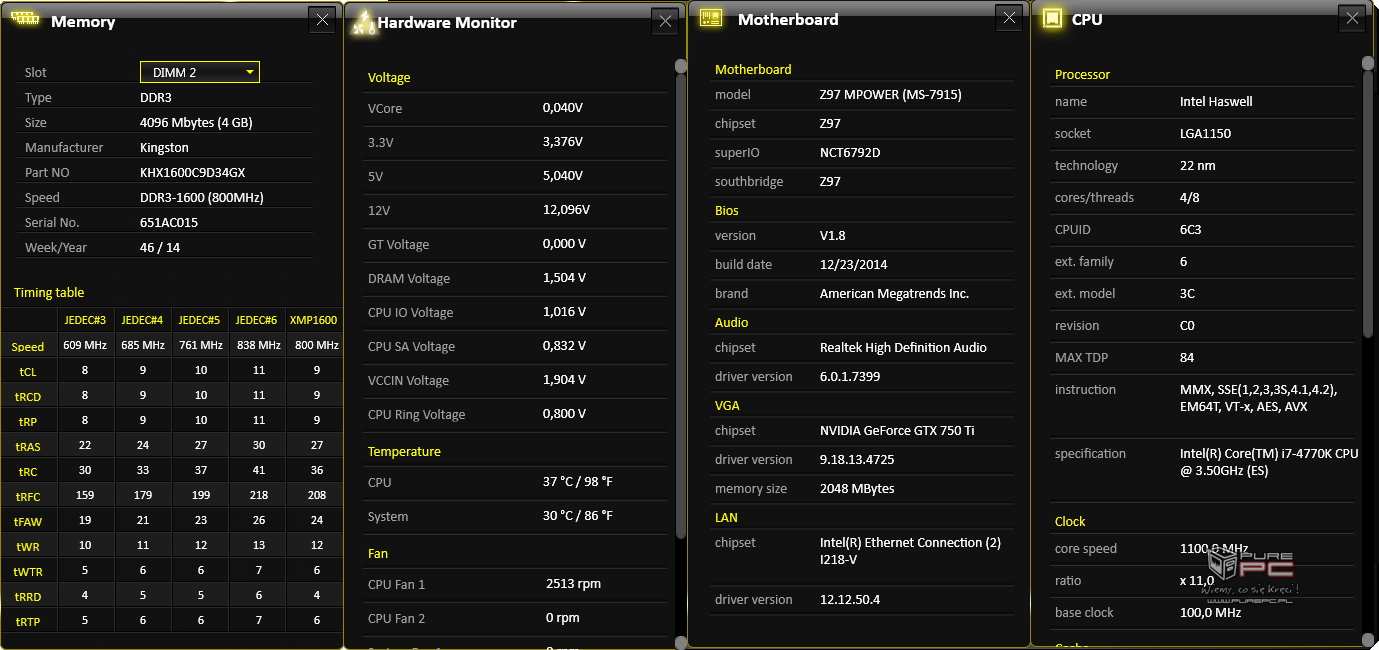The height and width of the screenshot is (650, 1379).
Task: Open the DIMM 2 slot dropdown
Action: point(200,72)
